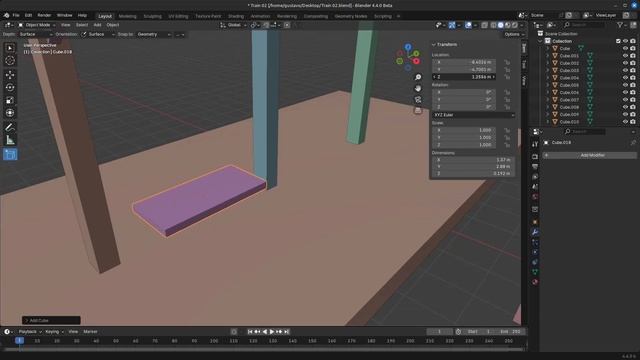Open the Physics properties tab icon
Viewport: 640px width, 360px height.
coord(535,252)
